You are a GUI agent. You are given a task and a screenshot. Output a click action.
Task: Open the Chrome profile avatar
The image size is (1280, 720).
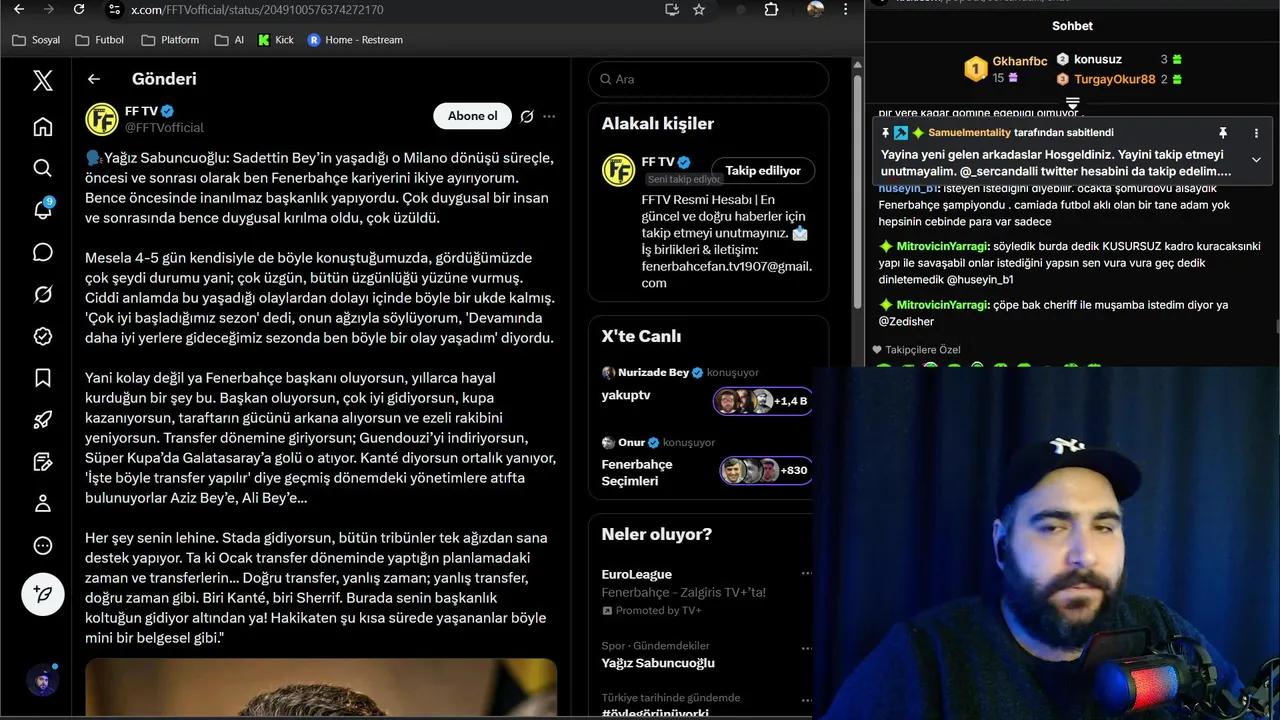pyautogui.click(x=816, y=9)
